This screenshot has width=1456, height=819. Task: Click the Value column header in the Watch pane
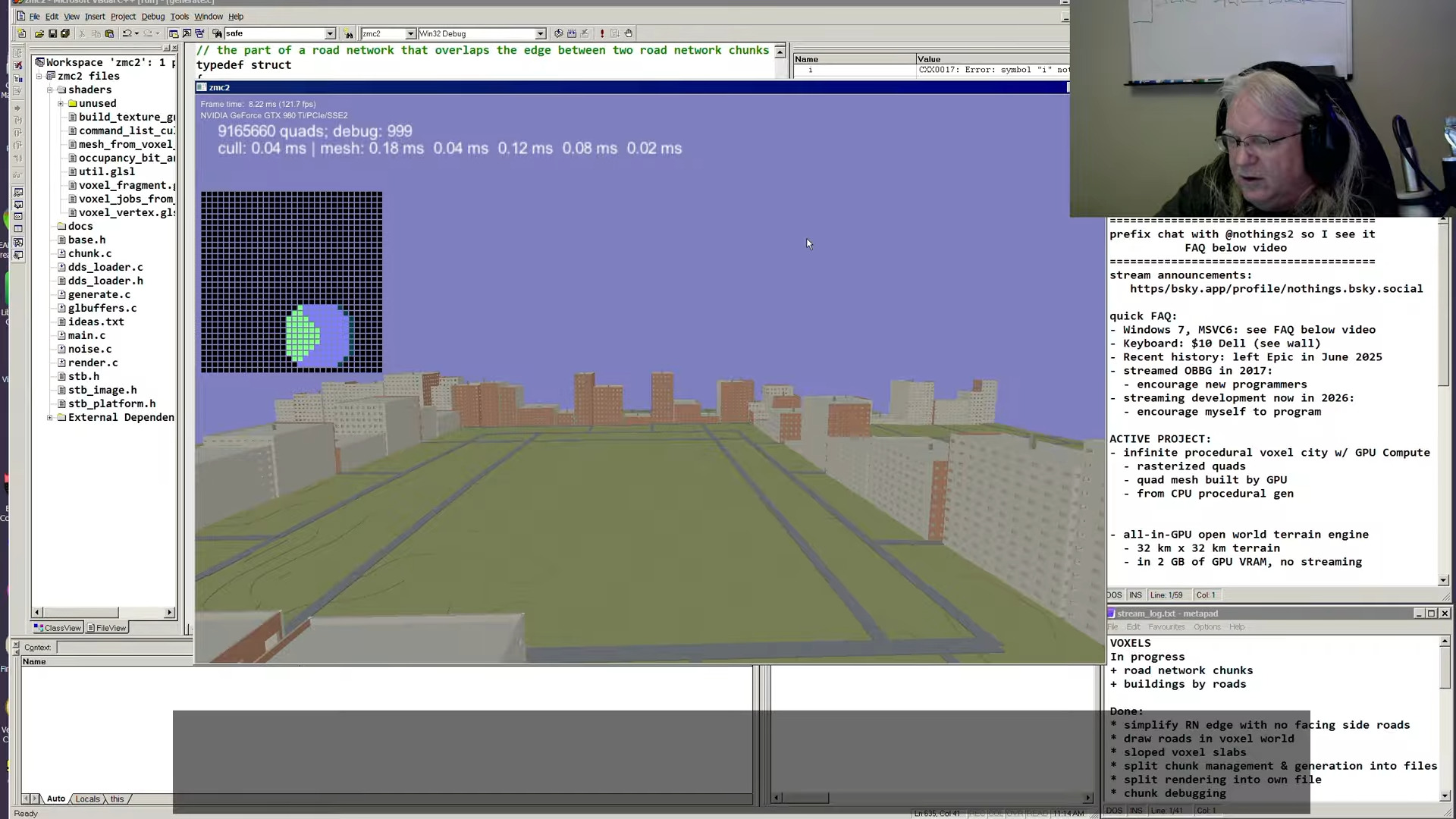pos(993,59)
